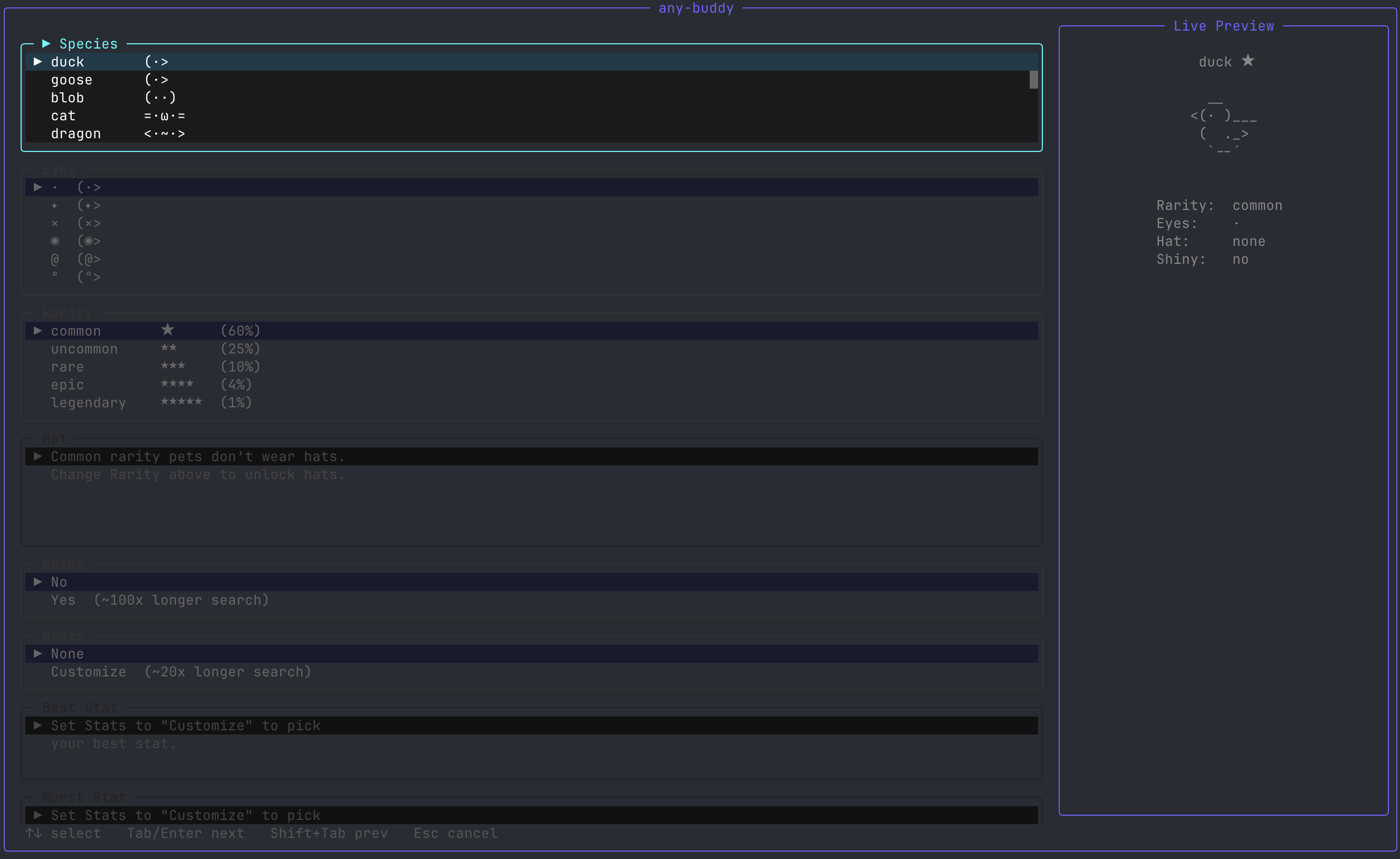Screen dimensions: 1400x859
Task: Click the Hat panel header
Action: [55, 439]
